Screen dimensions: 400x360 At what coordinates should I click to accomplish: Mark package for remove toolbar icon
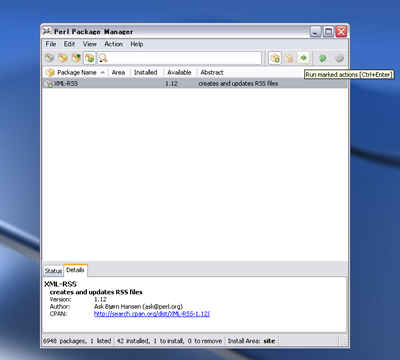point(289,58)
